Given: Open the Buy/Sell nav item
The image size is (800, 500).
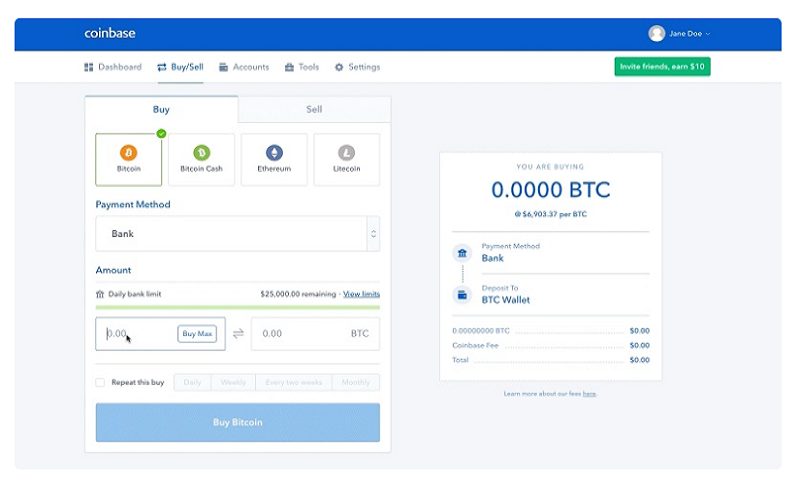Looking at the screenshot, I should tap(180, 67).
